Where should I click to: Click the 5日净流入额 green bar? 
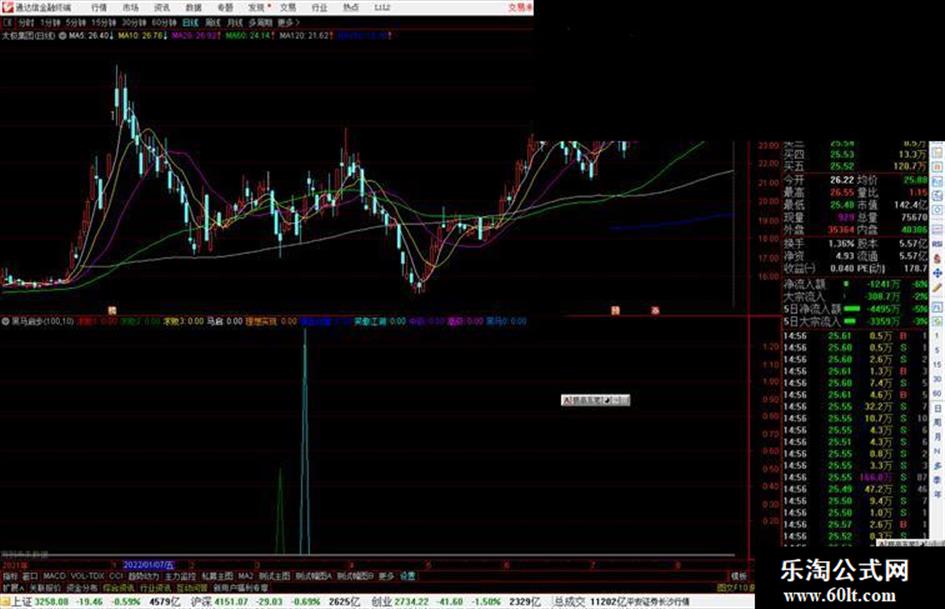point(852,309)
